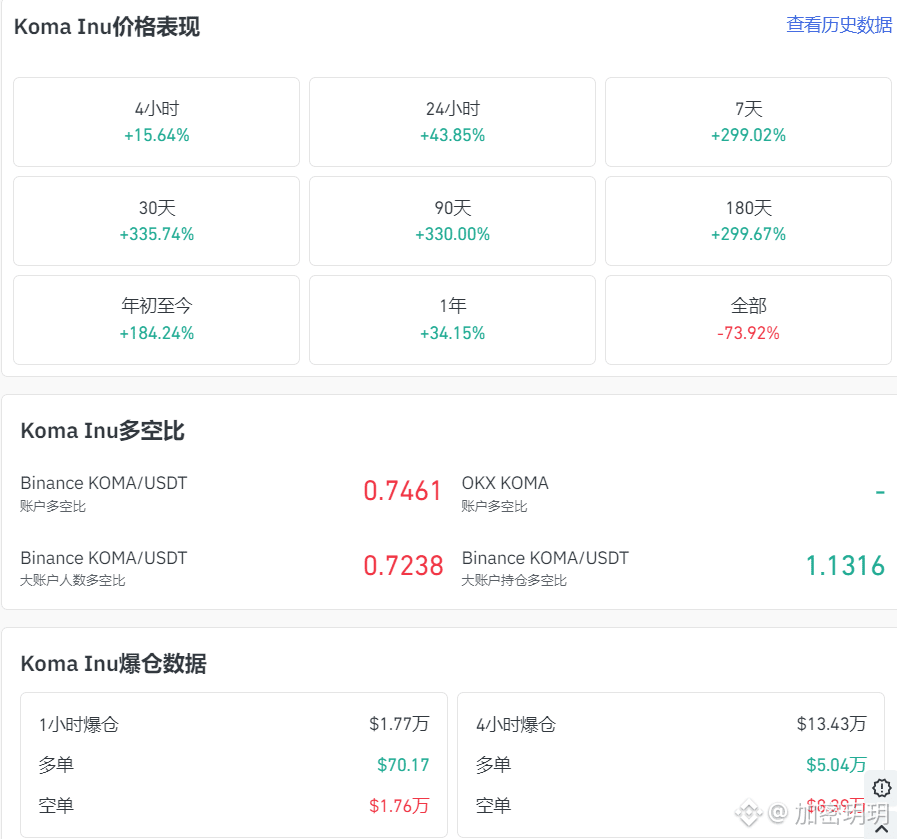Click the +15.64% value
The width and height of the screenshot is (897, 839).
point(157,136)
